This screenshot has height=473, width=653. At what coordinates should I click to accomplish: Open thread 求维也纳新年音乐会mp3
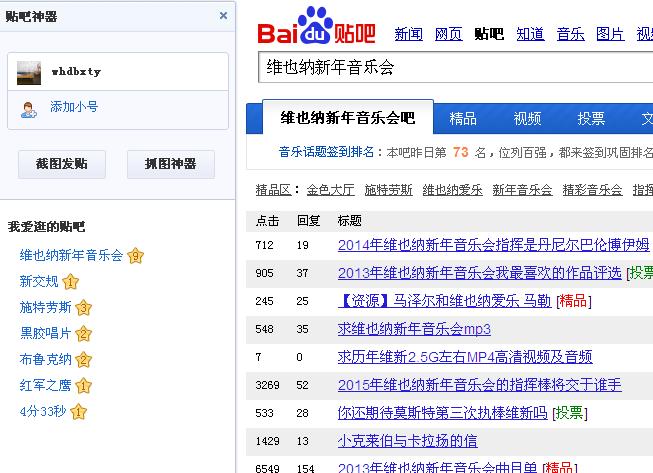(x=414, y=329)
